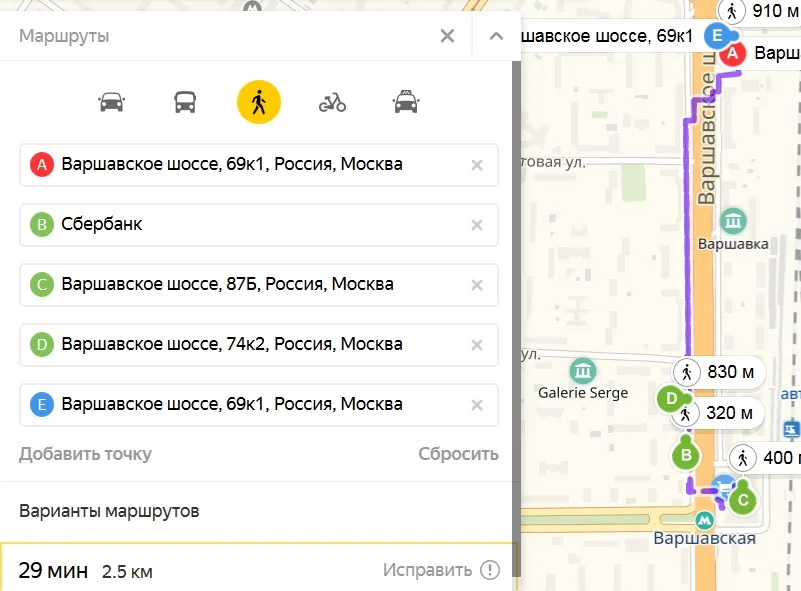
Task: Click the Исправить link
Action: [x=428, y=570]
